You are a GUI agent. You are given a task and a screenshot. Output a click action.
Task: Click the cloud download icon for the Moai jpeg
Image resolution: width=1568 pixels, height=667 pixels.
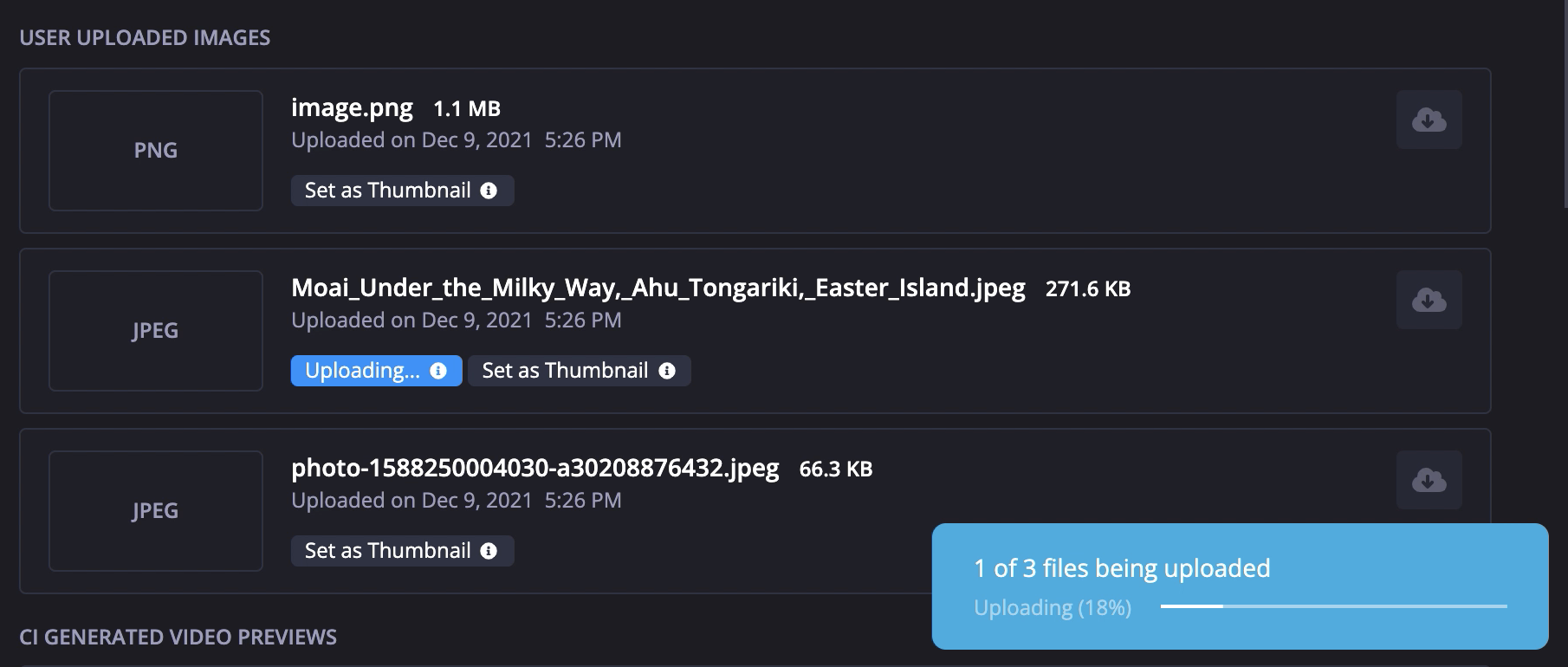coord(1429,300)
